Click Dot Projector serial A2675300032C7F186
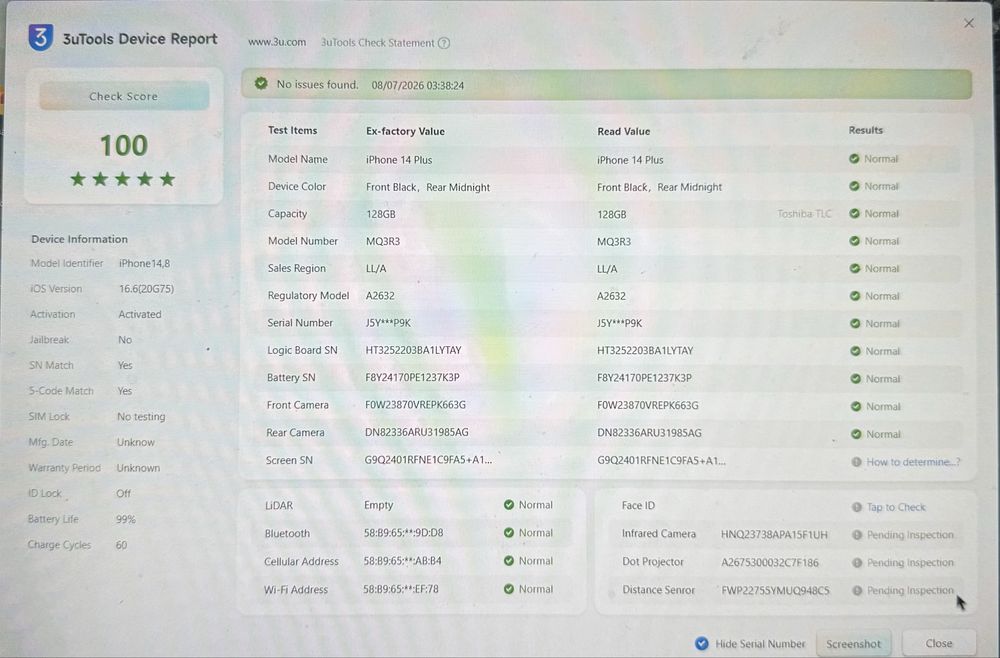 770,562
